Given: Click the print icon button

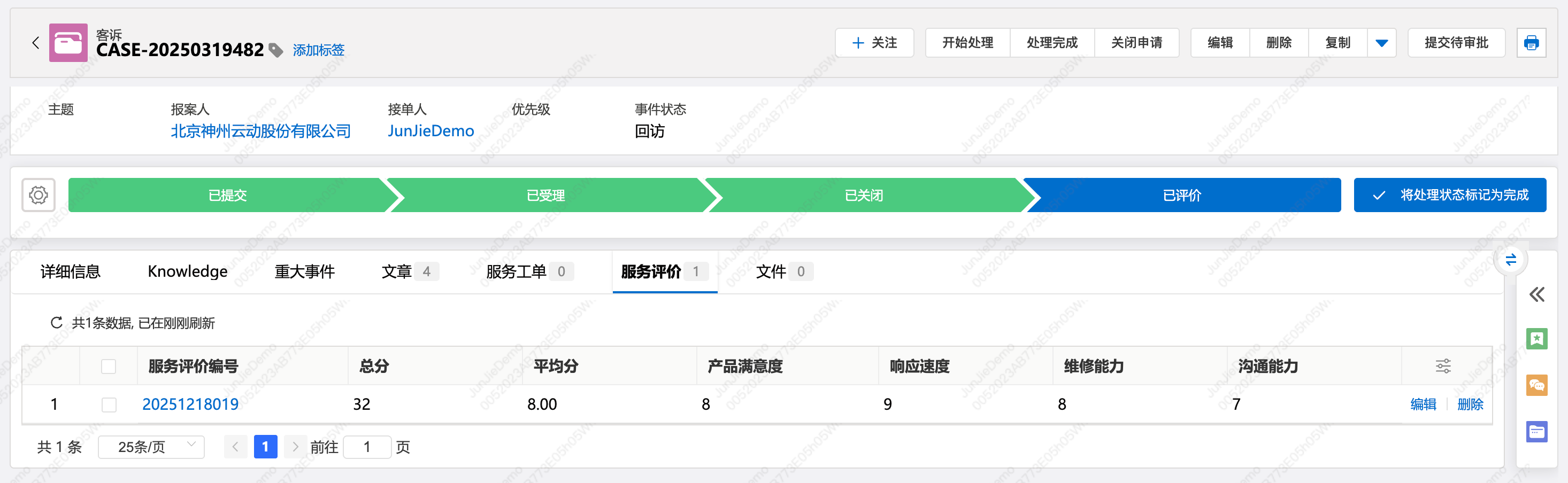Looking at the screenshot, I should (x=1531, y=43).
